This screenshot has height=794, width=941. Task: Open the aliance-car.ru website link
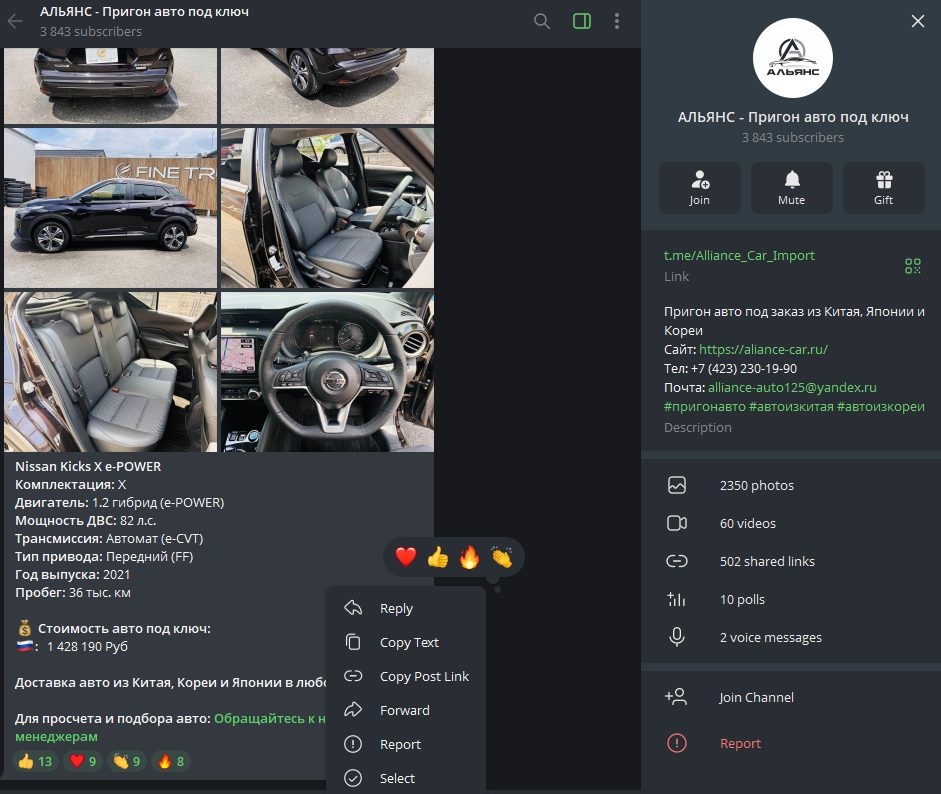tap(763, 349)
